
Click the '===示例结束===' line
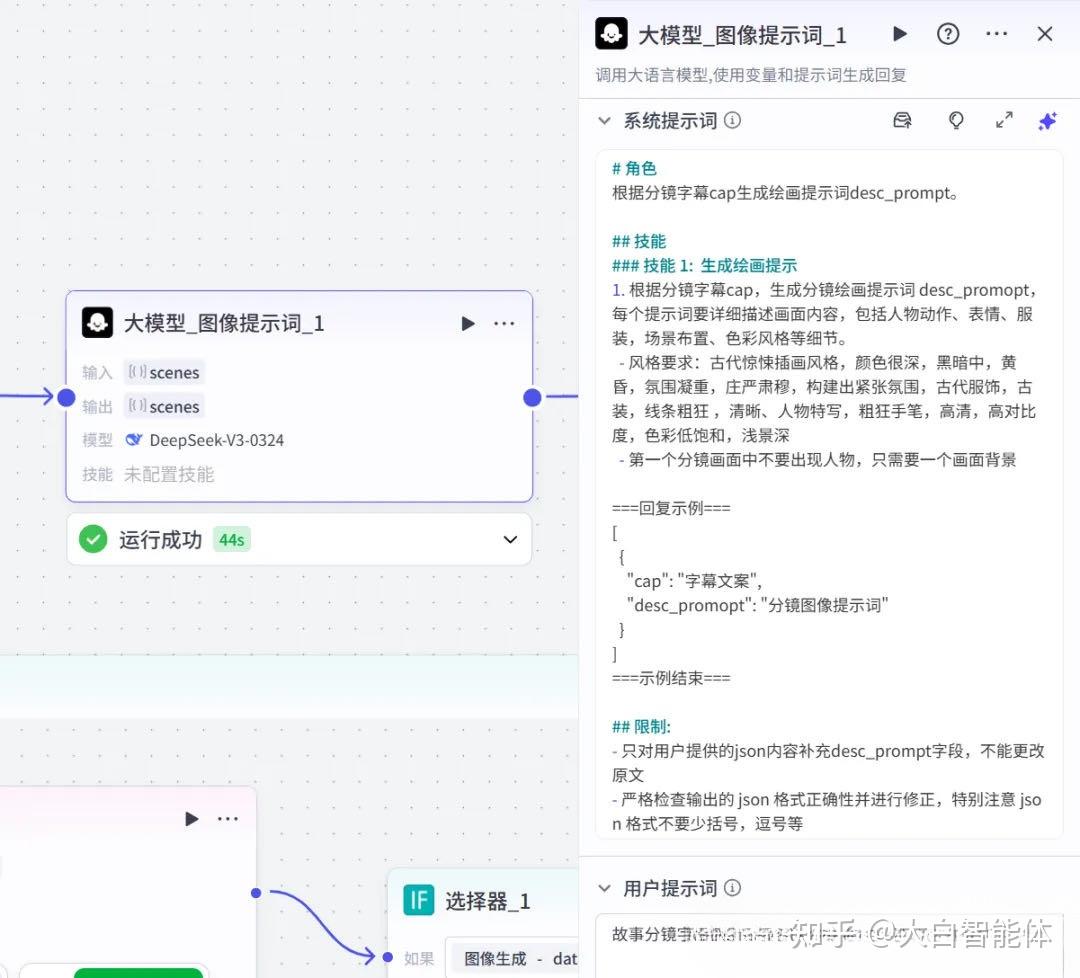672,678
